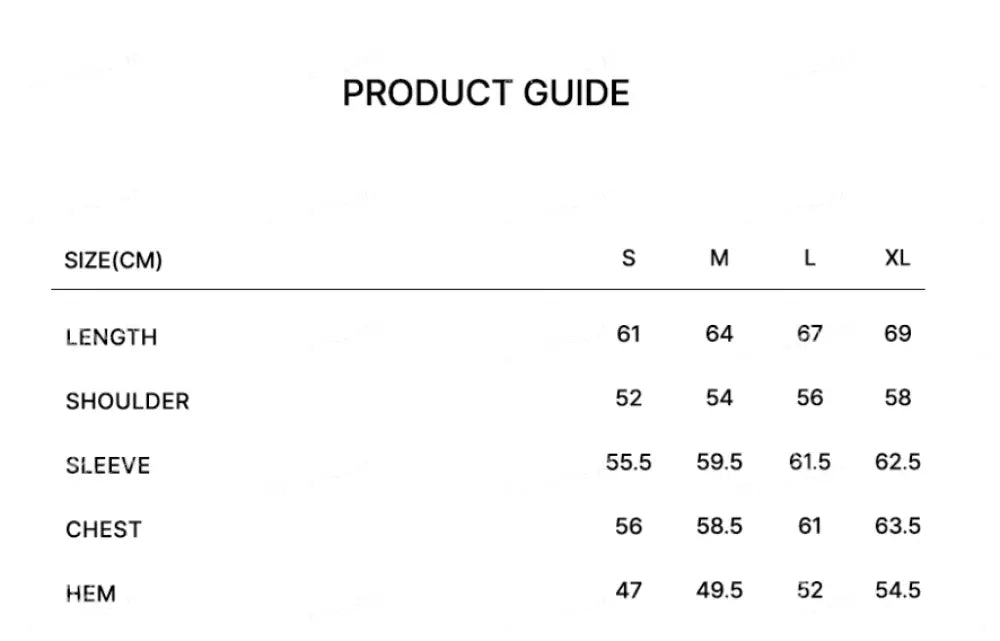Select the SHOULDER row label
1000x641 pixels.
(x=127, y=401)
